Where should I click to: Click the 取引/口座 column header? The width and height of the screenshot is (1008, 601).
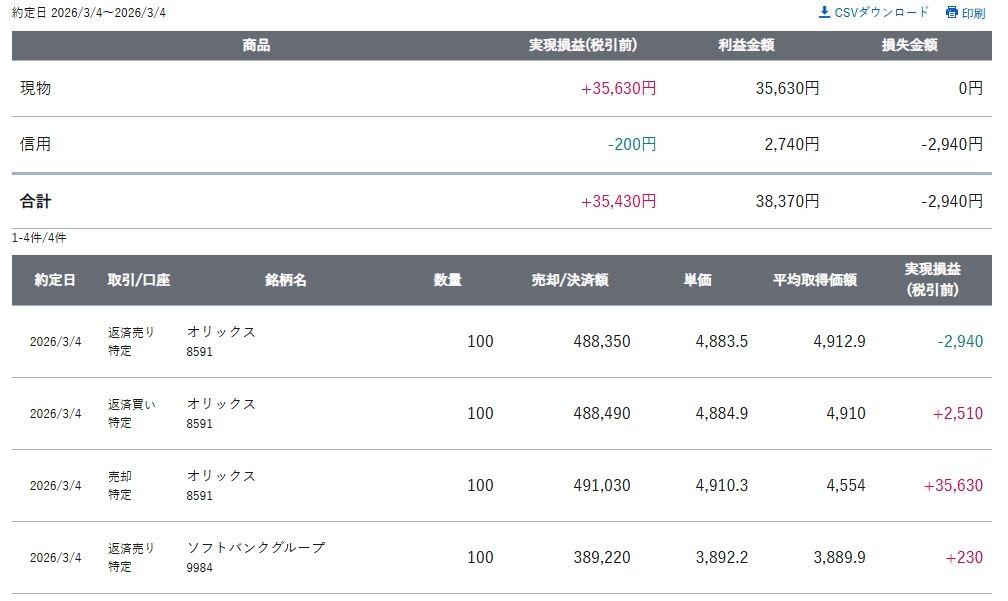[139, 280]
